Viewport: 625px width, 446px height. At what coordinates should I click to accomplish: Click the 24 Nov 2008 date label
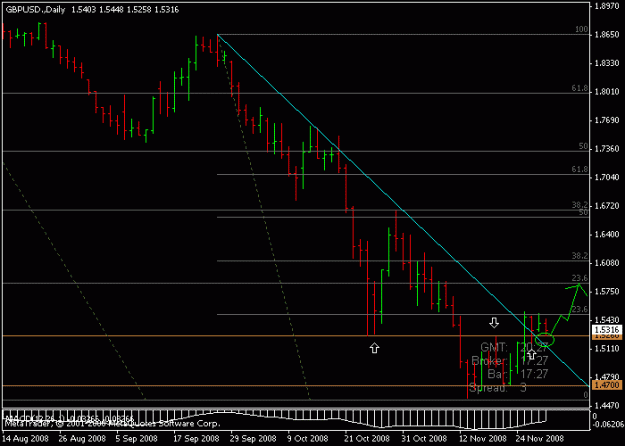tap(540, 438)
